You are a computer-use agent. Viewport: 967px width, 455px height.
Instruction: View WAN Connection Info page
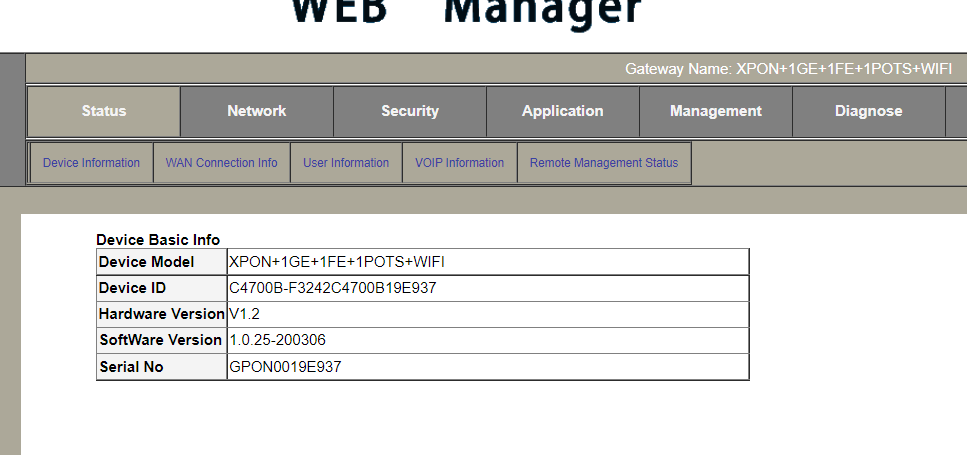(x=221, y=163)
